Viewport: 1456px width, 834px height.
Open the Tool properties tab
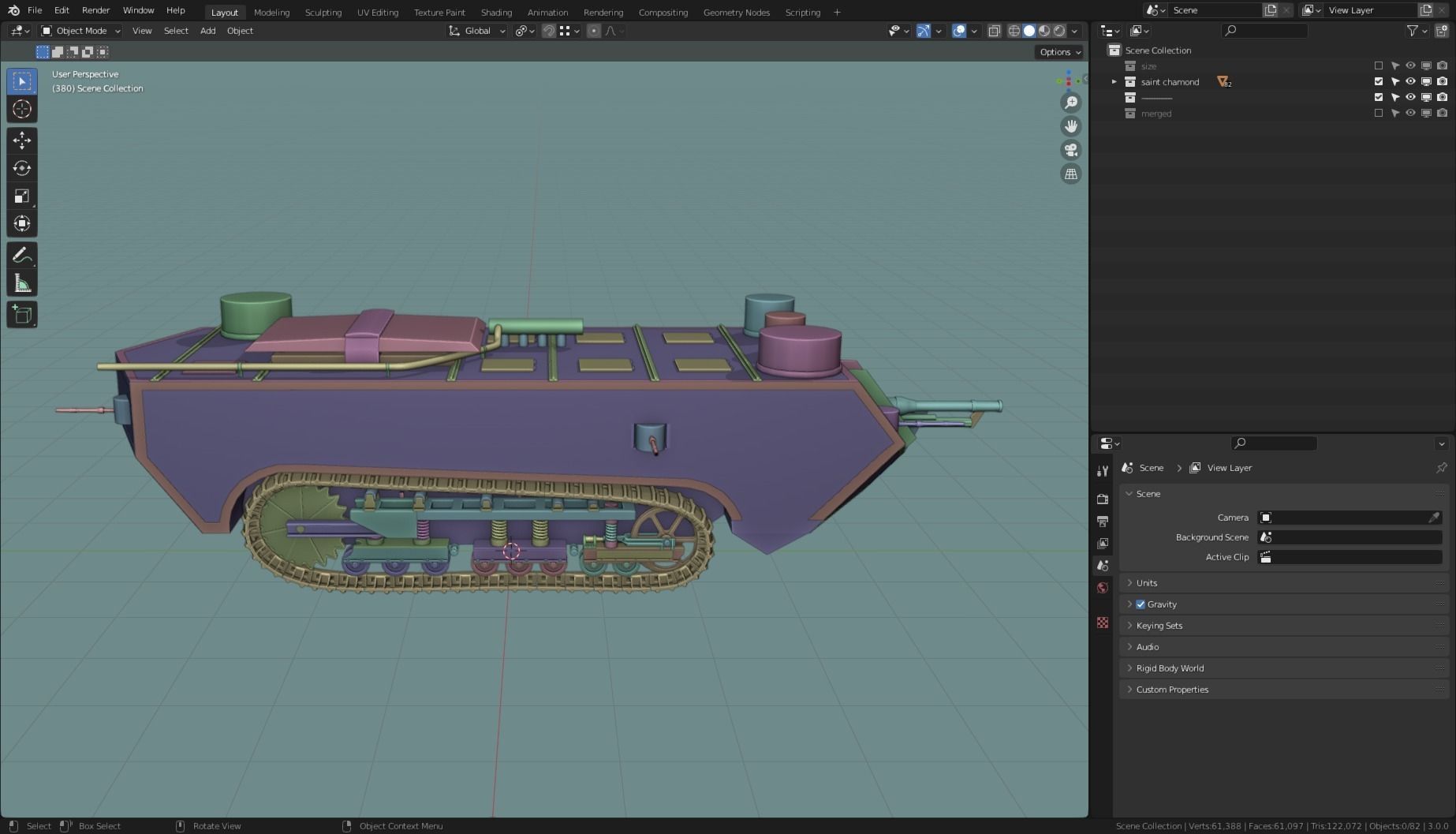1103,470
